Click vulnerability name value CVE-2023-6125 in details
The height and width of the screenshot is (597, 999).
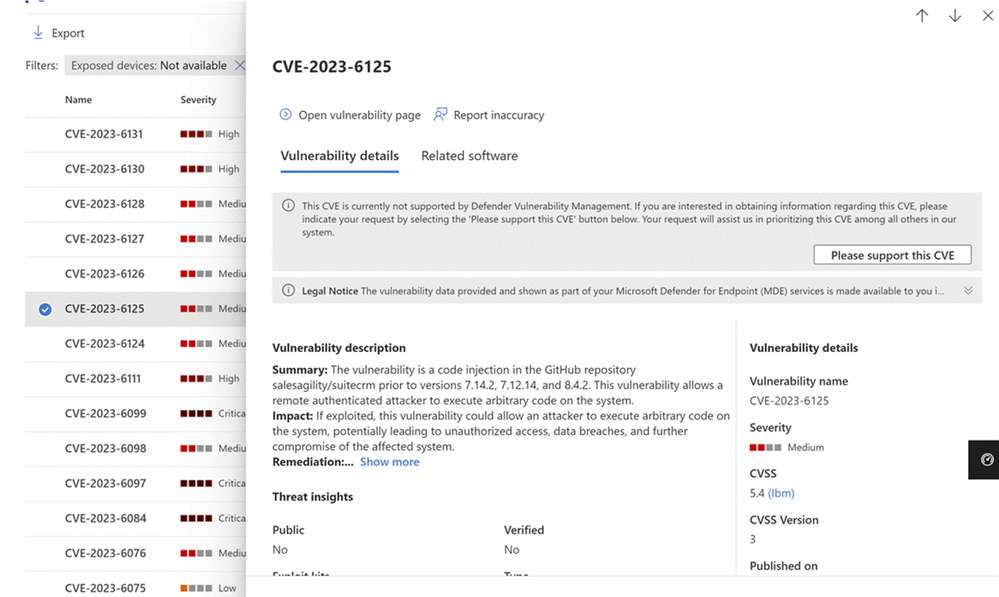789,401
